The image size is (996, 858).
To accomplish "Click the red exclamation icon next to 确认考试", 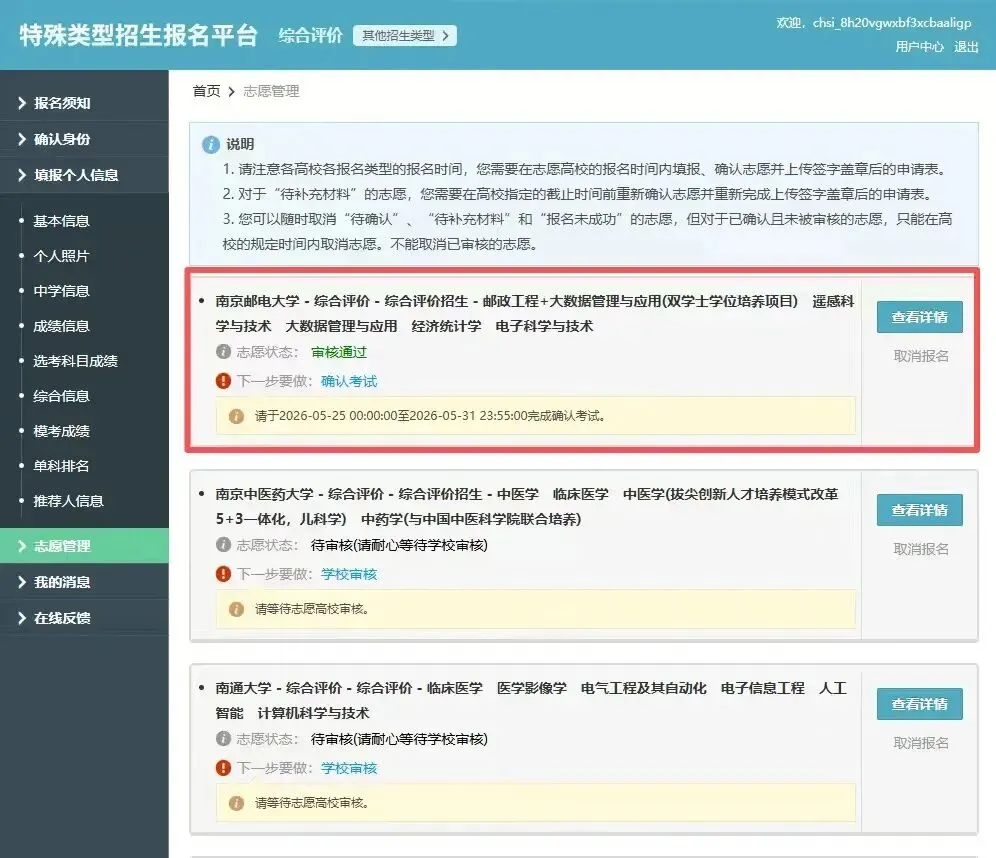I will 224,381.
